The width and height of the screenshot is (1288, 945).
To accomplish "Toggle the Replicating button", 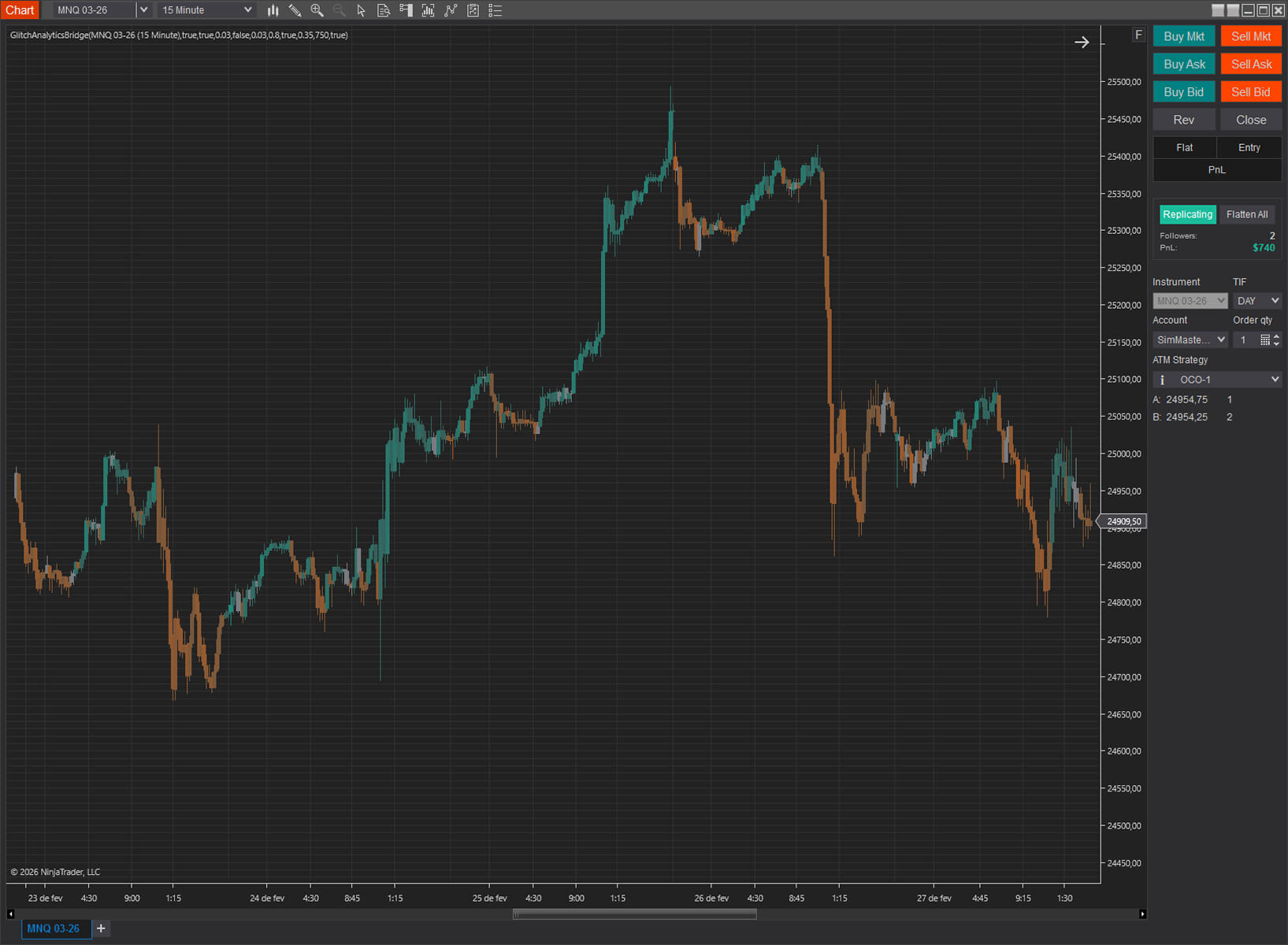I will [x=1187, y=214].
